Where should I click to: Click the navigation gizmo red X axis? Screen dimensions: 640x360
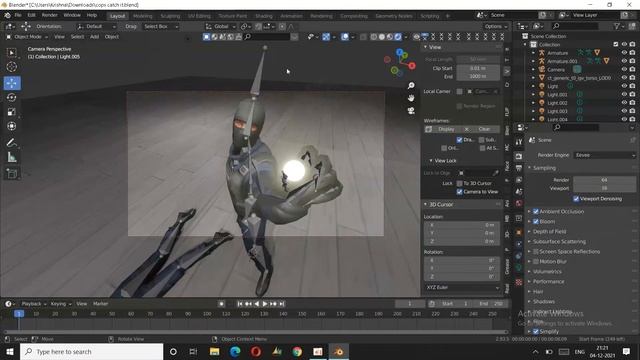point(412,66)
